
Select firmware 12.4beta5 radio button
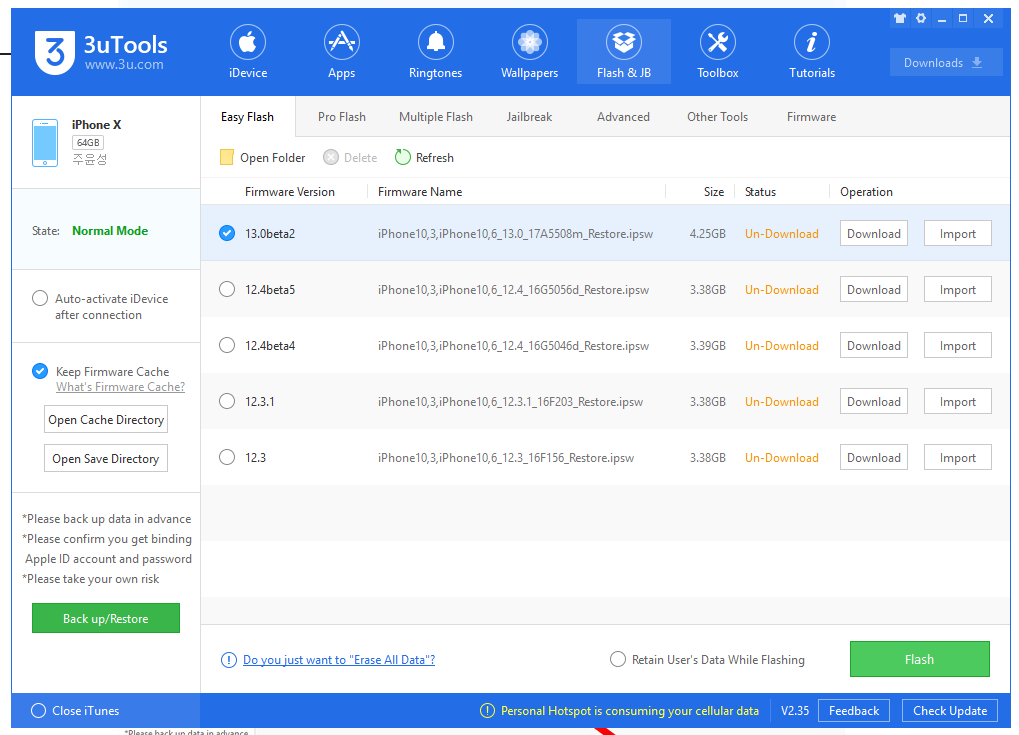(227, 289)
